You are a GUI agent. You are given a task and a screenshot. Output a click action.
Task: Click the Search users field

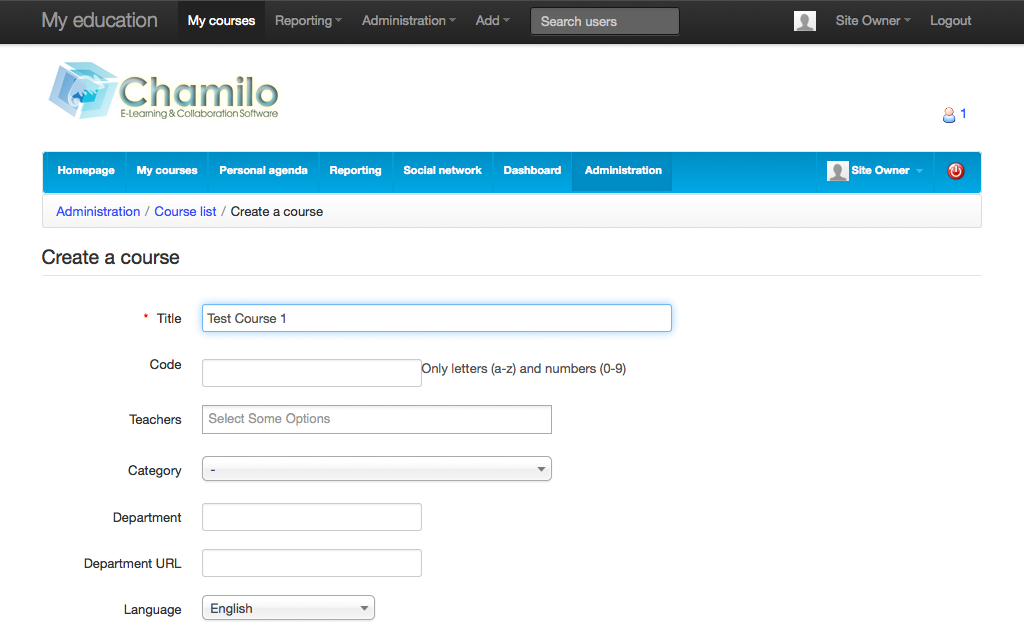[604, 21]
